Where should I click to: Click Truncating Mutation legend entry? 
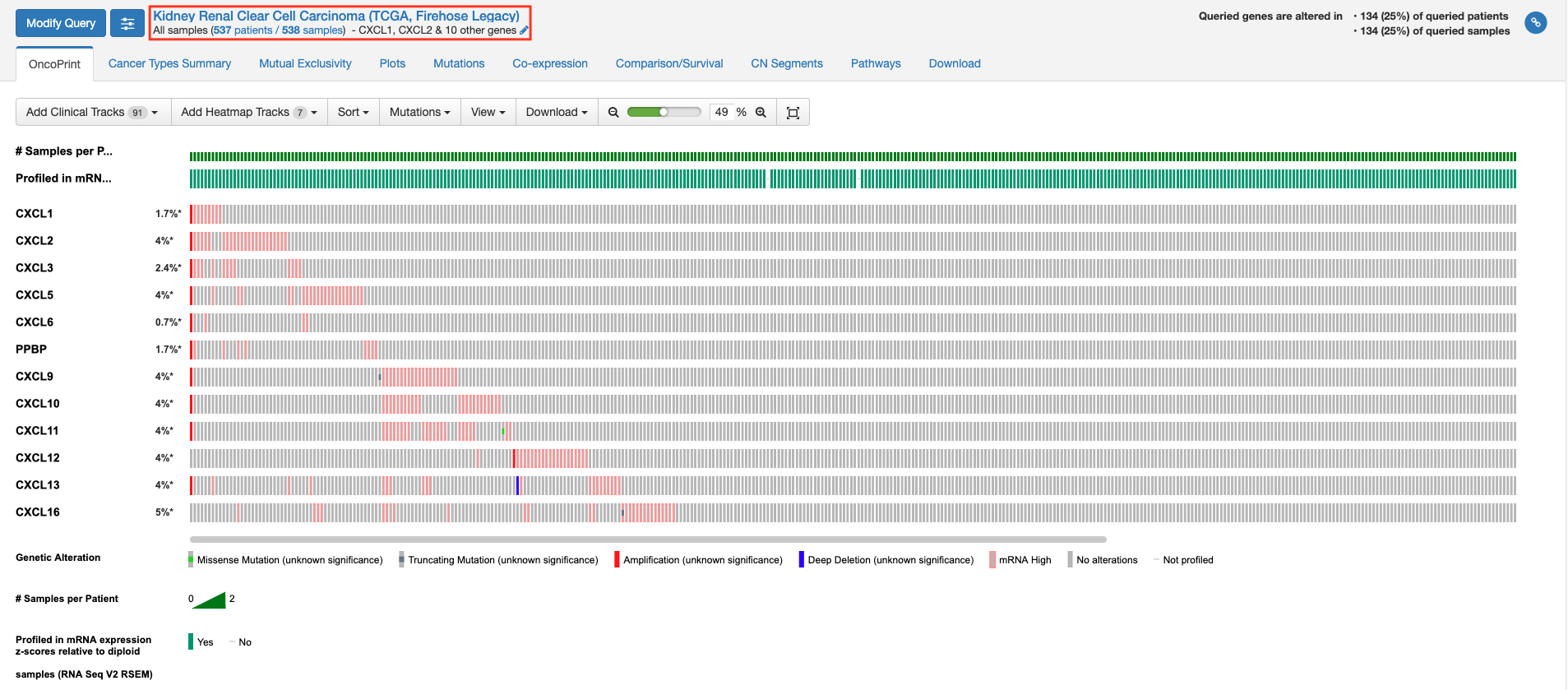(x=498, y=560)
